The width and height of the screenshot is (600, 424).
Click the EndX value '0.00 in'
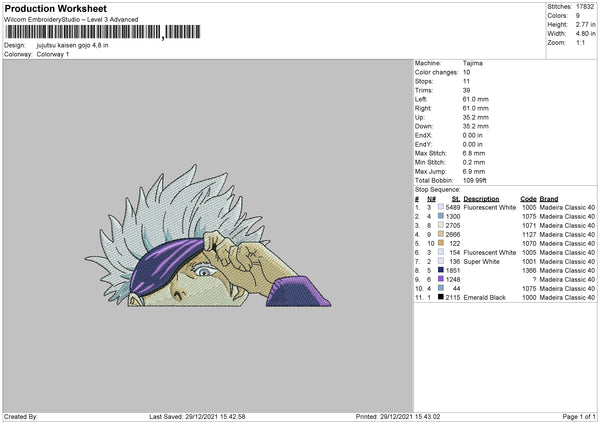click(x=473, y=135)
